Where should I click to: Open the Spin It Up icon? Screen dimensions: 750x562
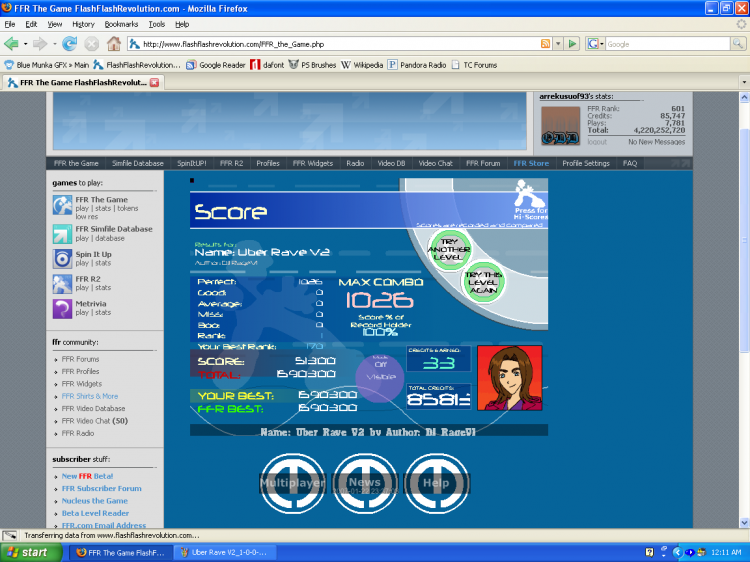[x=62, y=259]
